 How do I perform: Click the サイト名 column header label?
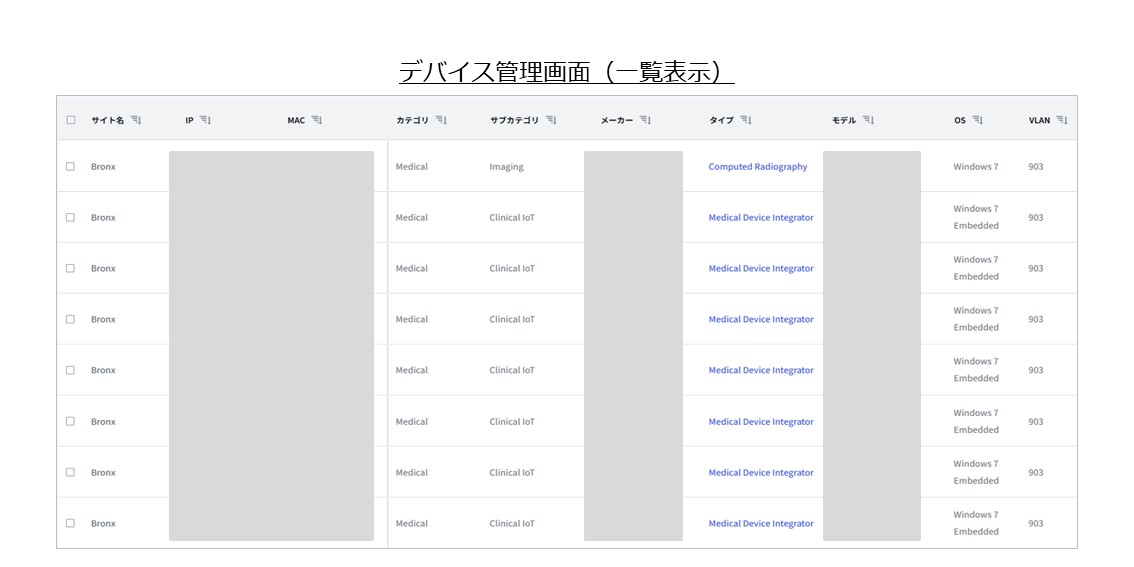(107, 120)
